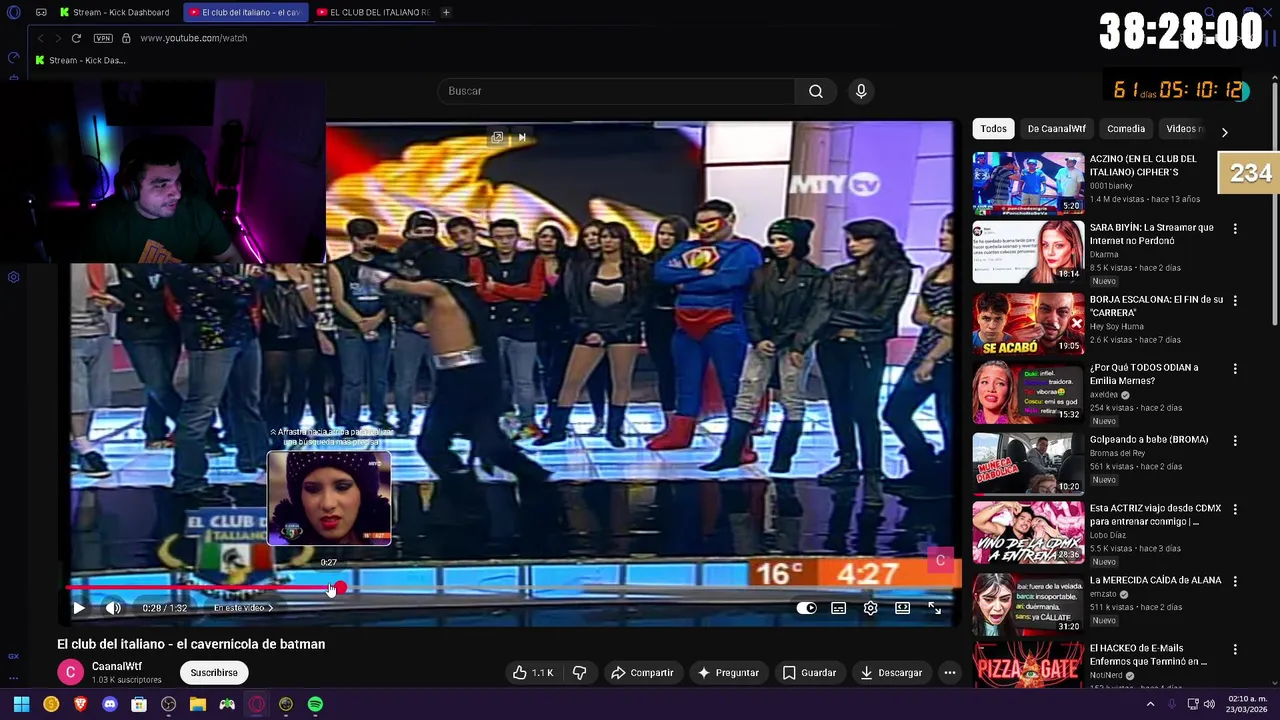Open options for BORJA ESCALONA video
The height and width of the screenshot is (720, 1280).
pyautogui.click(x=1235, y=301)
